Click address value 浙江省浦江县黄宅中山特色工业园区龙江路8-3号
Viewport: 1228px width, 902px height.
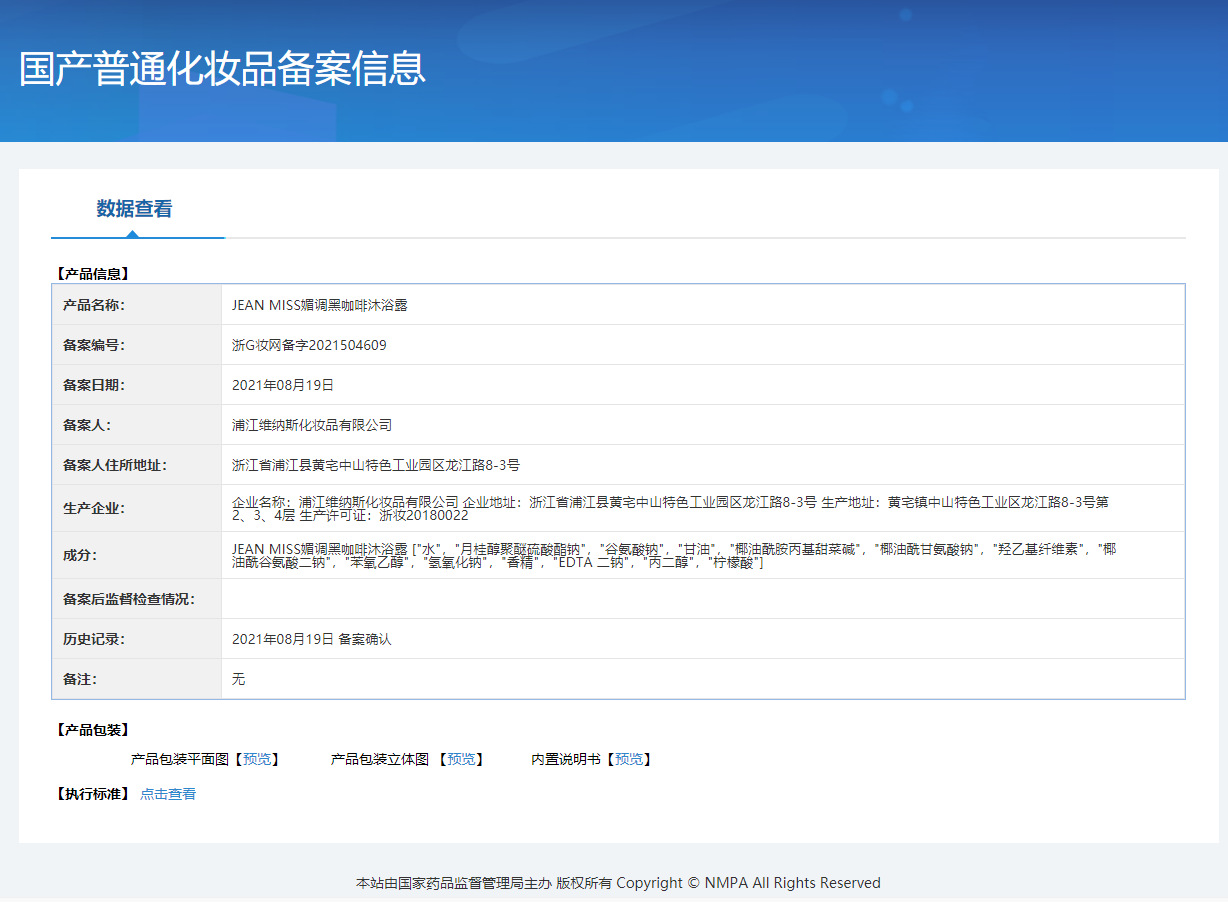(x=376, y=465)
